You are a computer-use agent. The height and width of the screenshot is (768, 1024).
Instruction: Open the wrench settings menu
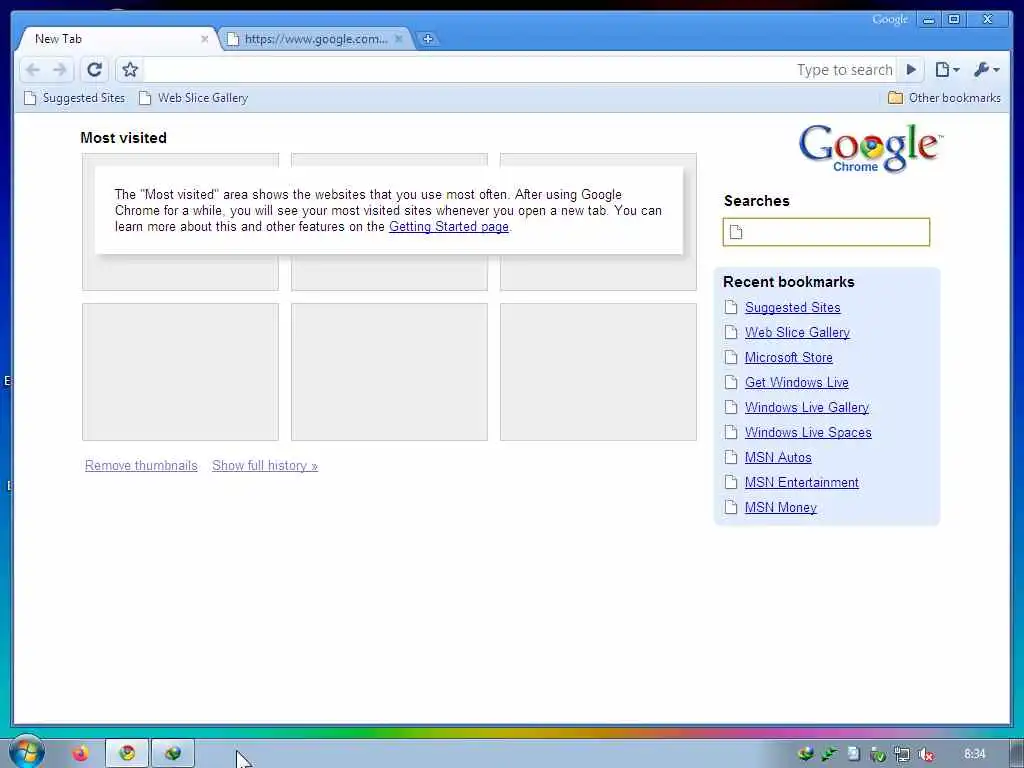coord(986,69)
